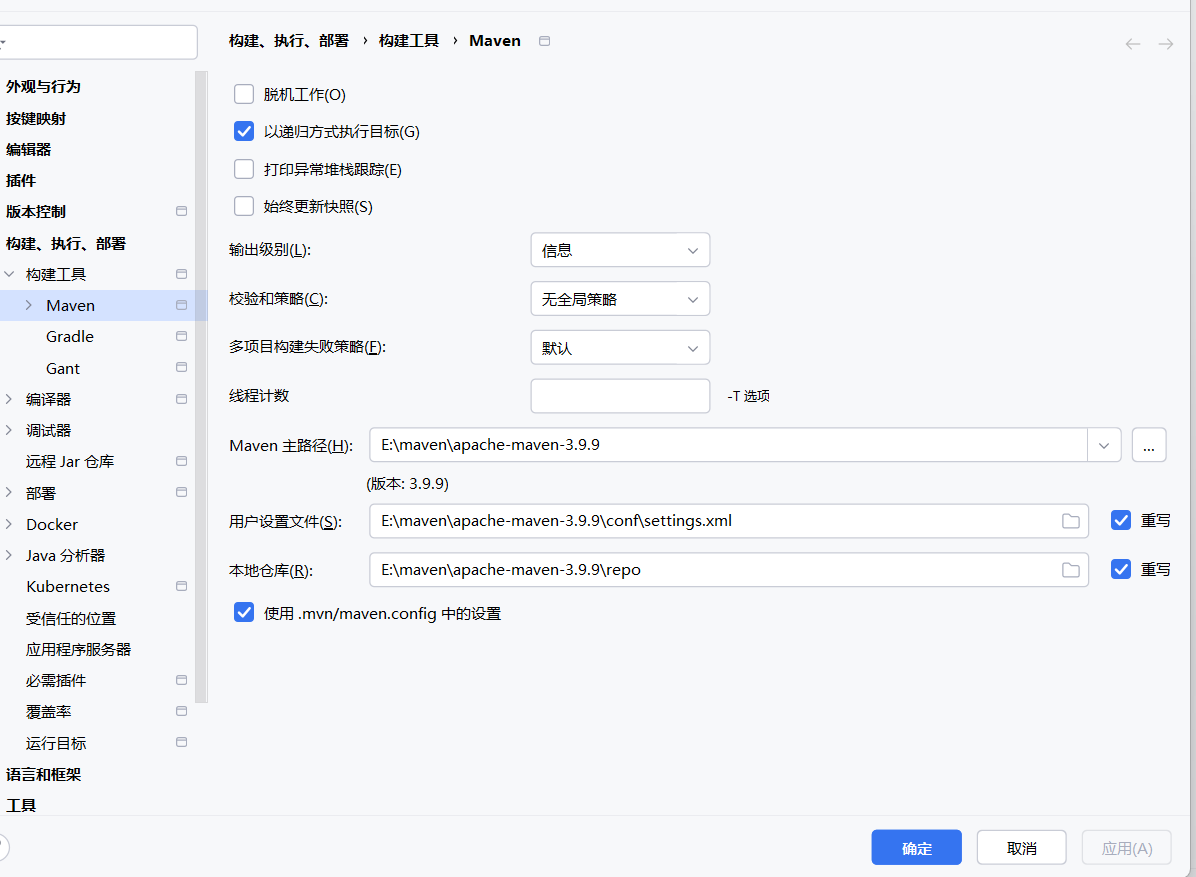Click the 确定 button
1196x877 pixels.
916,847
